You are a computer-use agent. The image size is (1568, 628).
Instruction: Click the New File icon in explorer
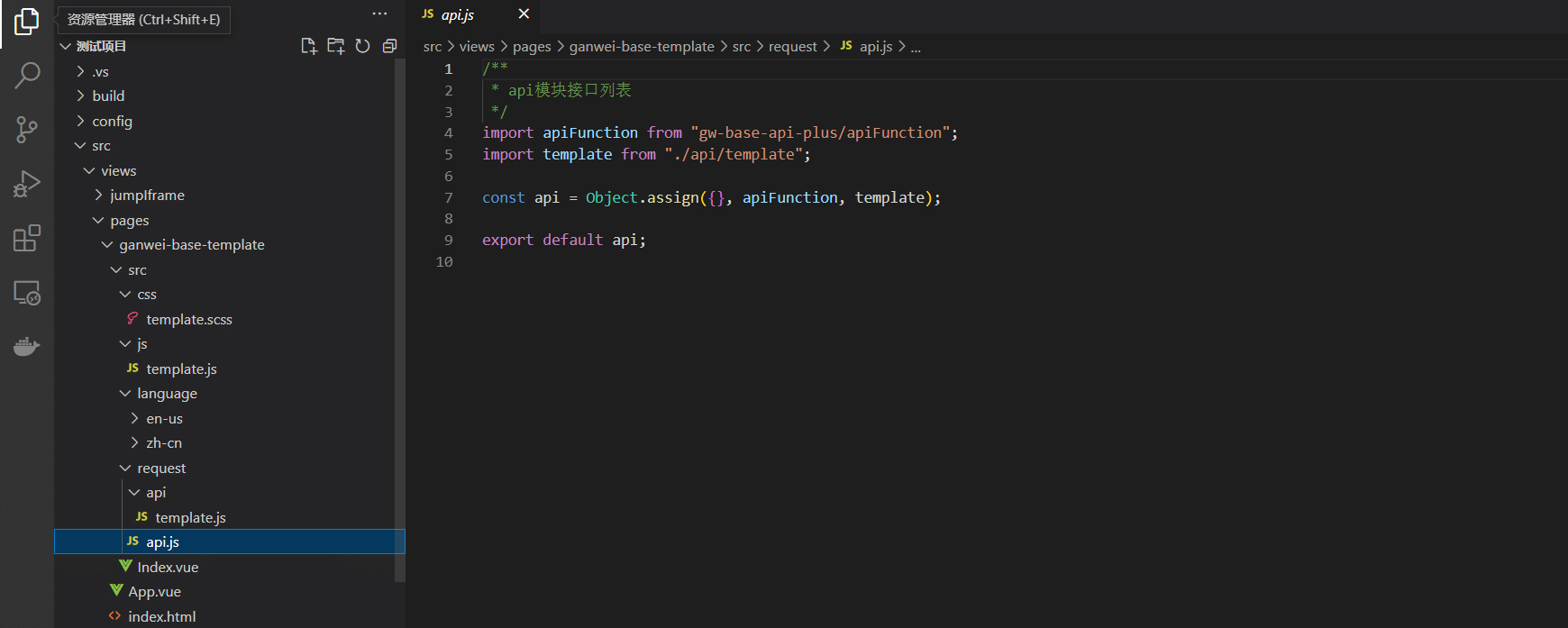[x=309, y=46]
